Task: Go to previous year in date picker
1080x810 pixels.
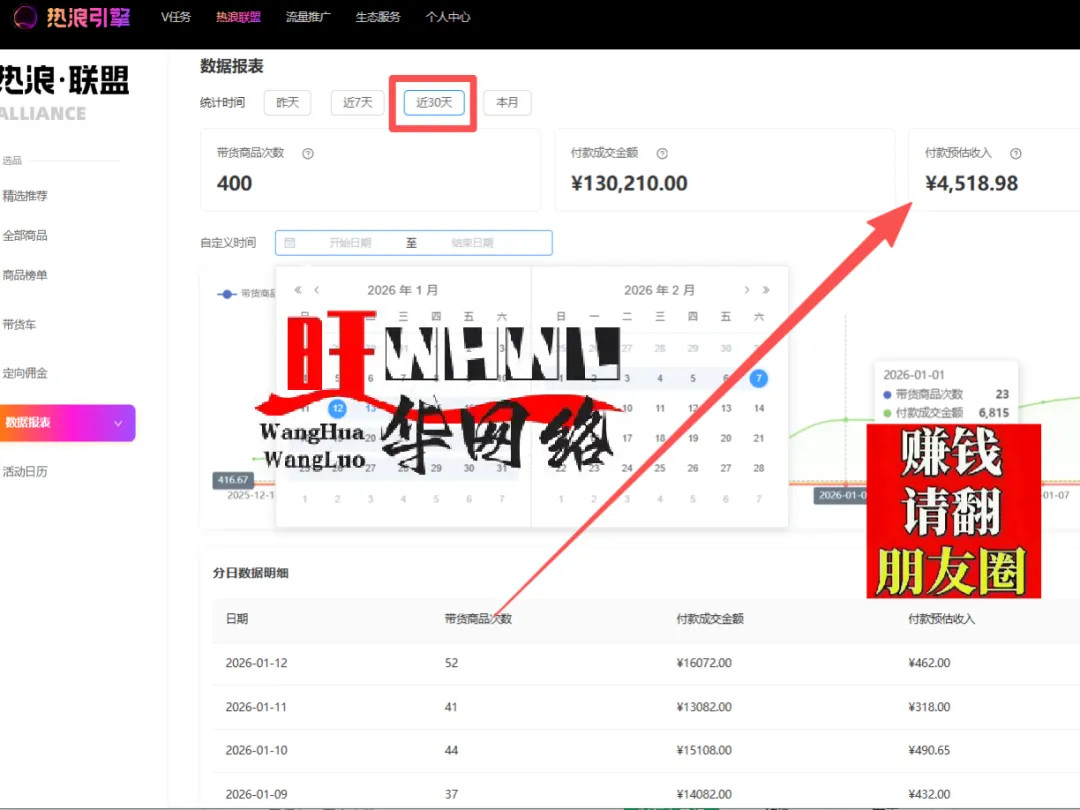Action: (x=298, y=290)
